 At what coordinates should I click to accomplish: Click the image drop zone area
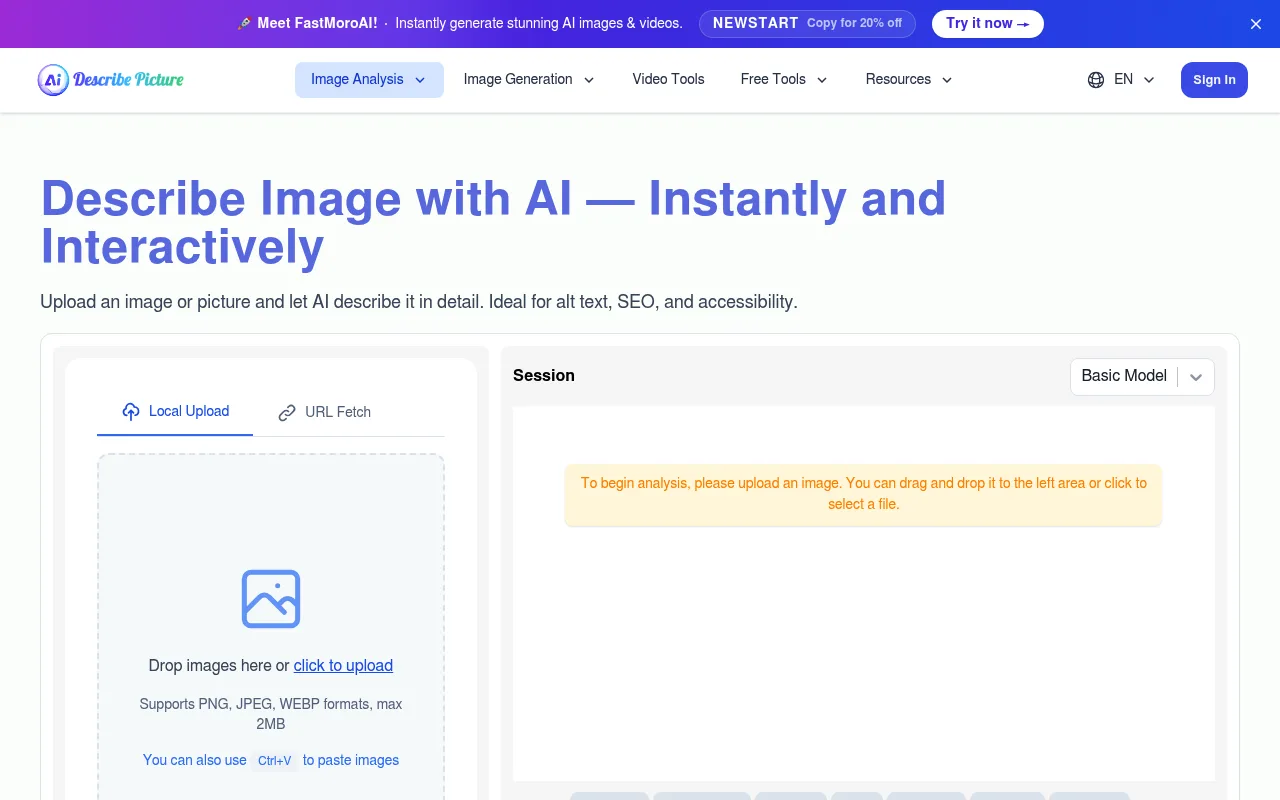(271, 627)
